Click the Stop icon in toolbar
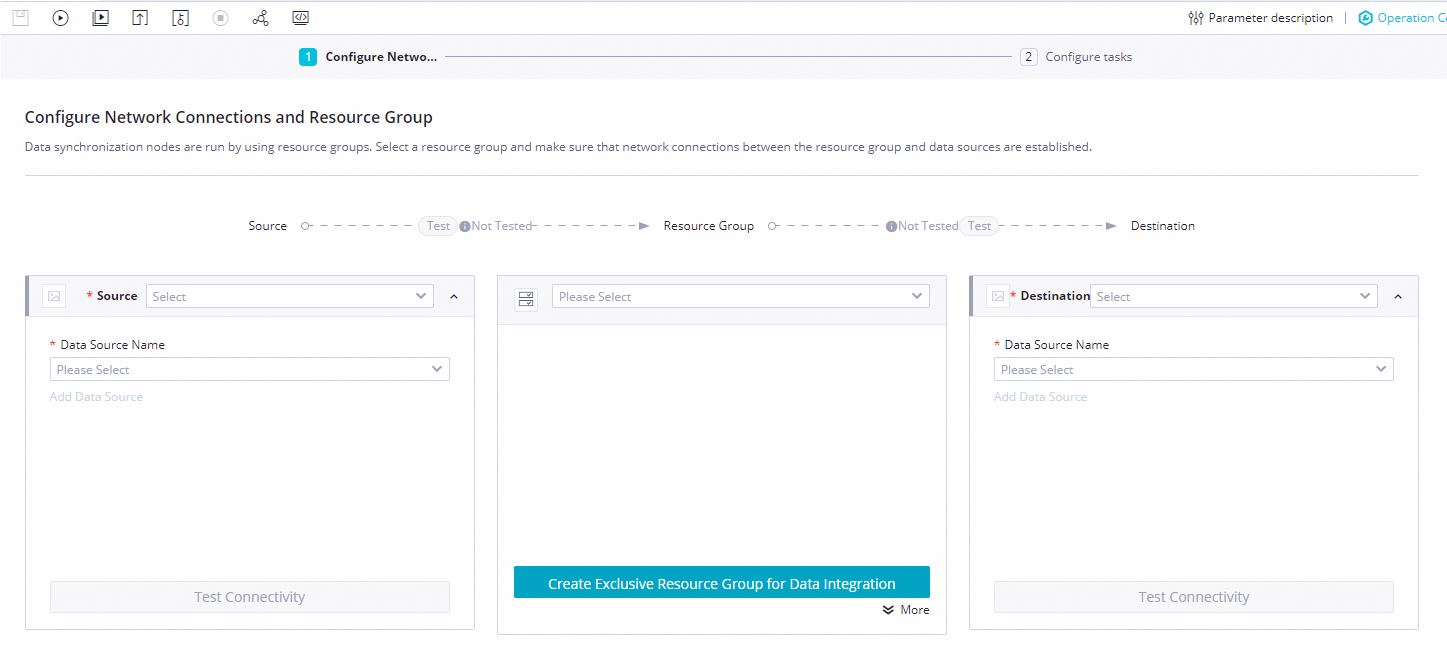The width and height of the screenshot is (1447, 670). click(220, 17)
